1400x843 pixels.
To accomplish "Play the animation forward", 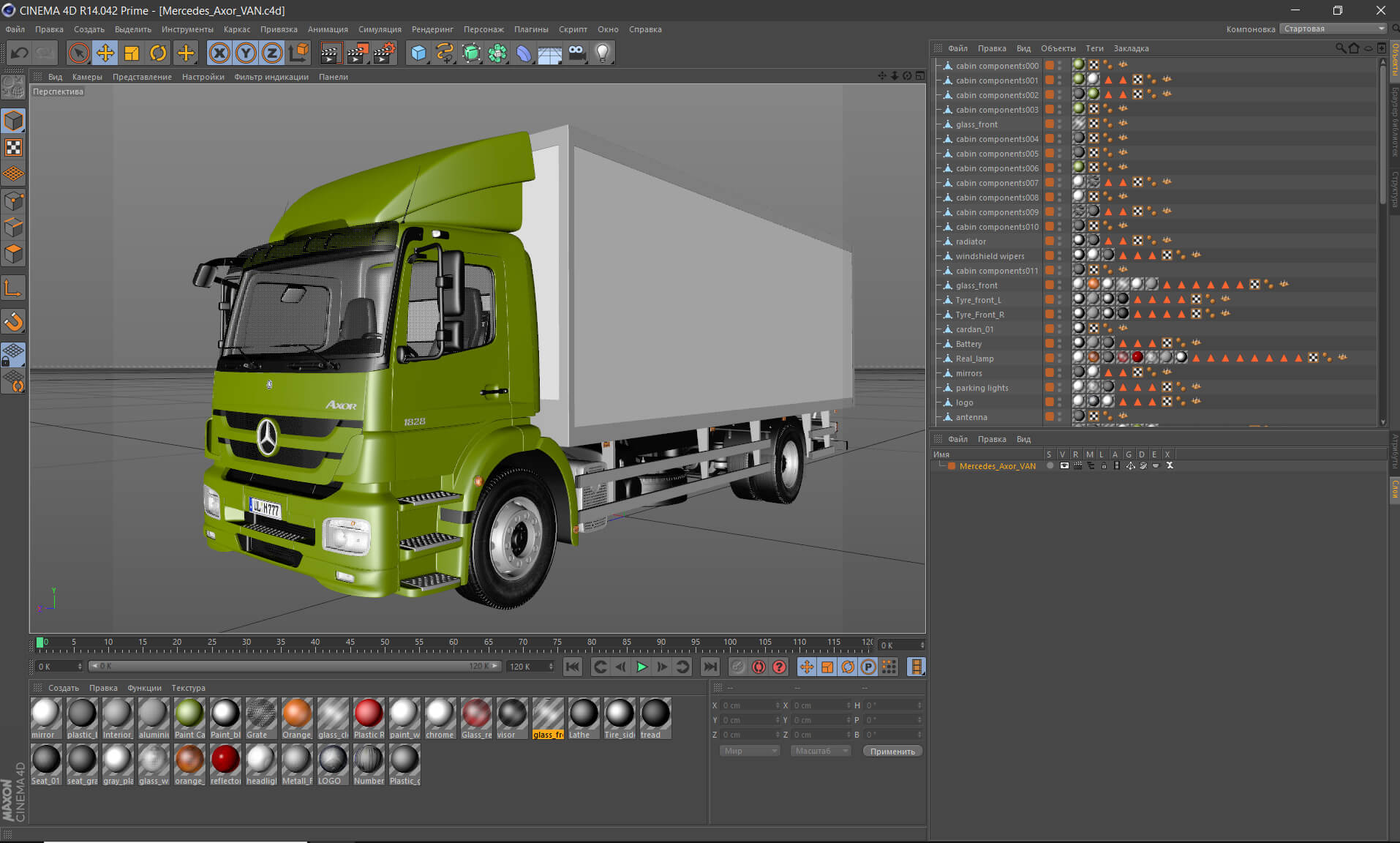I will 641,667.
